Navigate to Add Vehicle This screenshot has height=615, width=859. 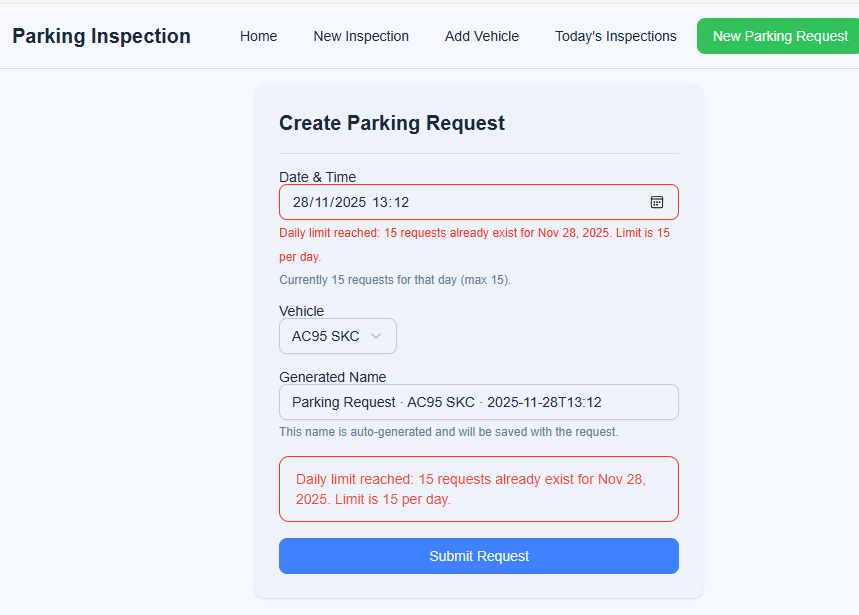click(482, 36)
